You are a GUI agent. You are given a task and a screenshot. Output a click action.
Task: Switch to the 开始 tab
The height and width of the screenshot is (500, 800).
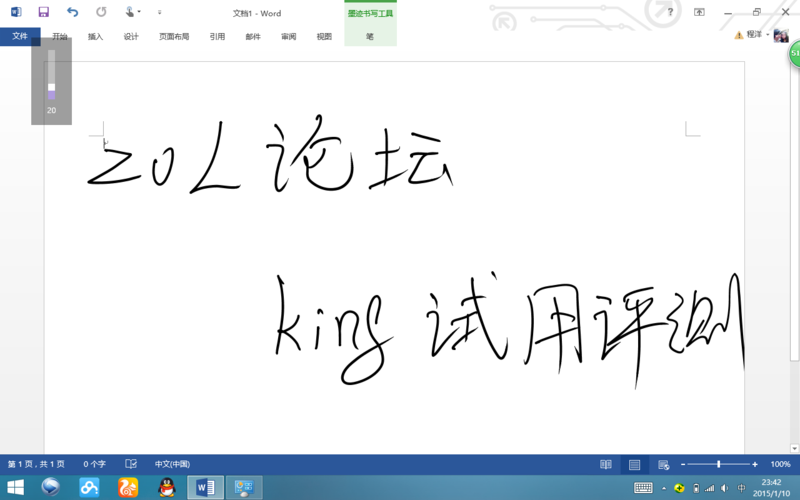60,36
